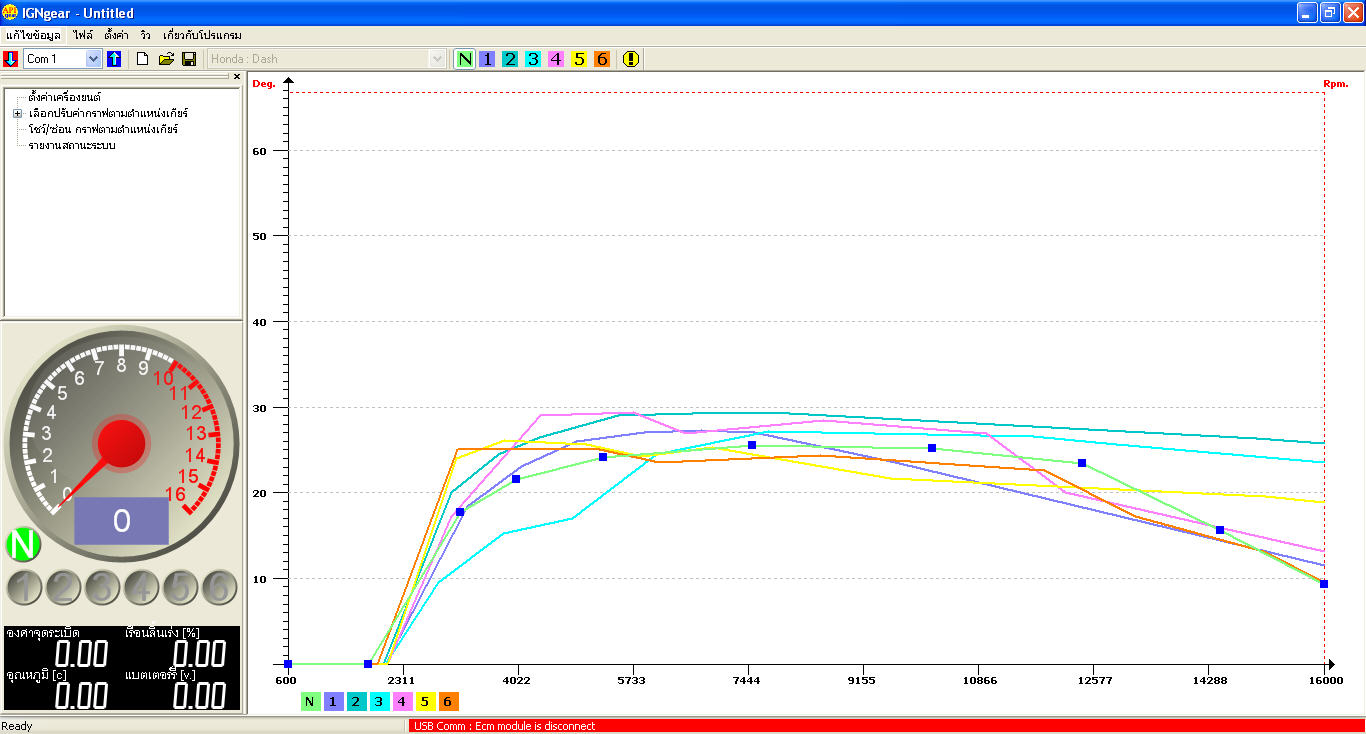Viewport: 1366px width, 734px height.
Task: Click the yellow exclamation warning icon
Action: point(630,59)
